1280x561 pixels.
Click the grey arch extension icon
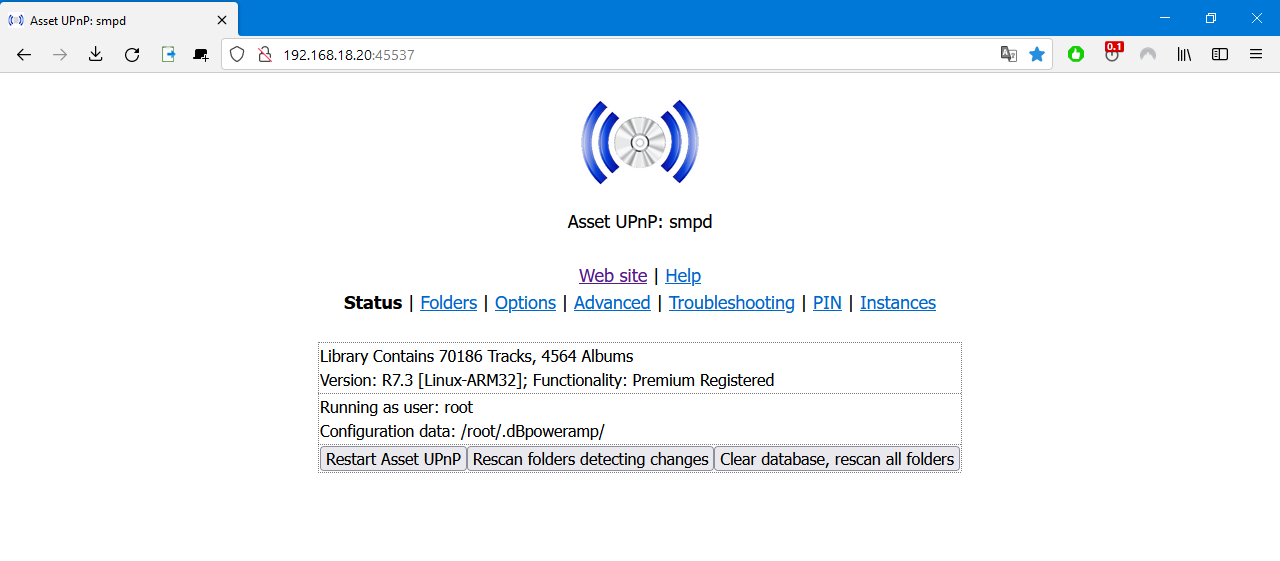[x=1148, y=55]
